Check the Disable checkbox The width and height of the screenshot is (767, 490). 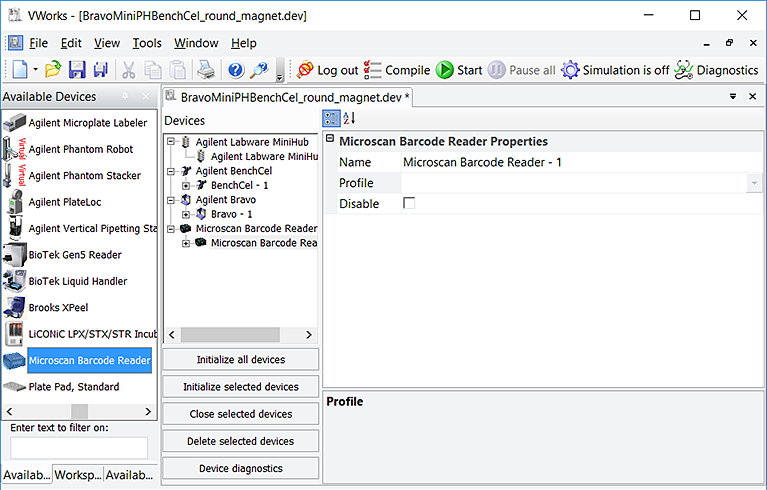coord(408,204)
